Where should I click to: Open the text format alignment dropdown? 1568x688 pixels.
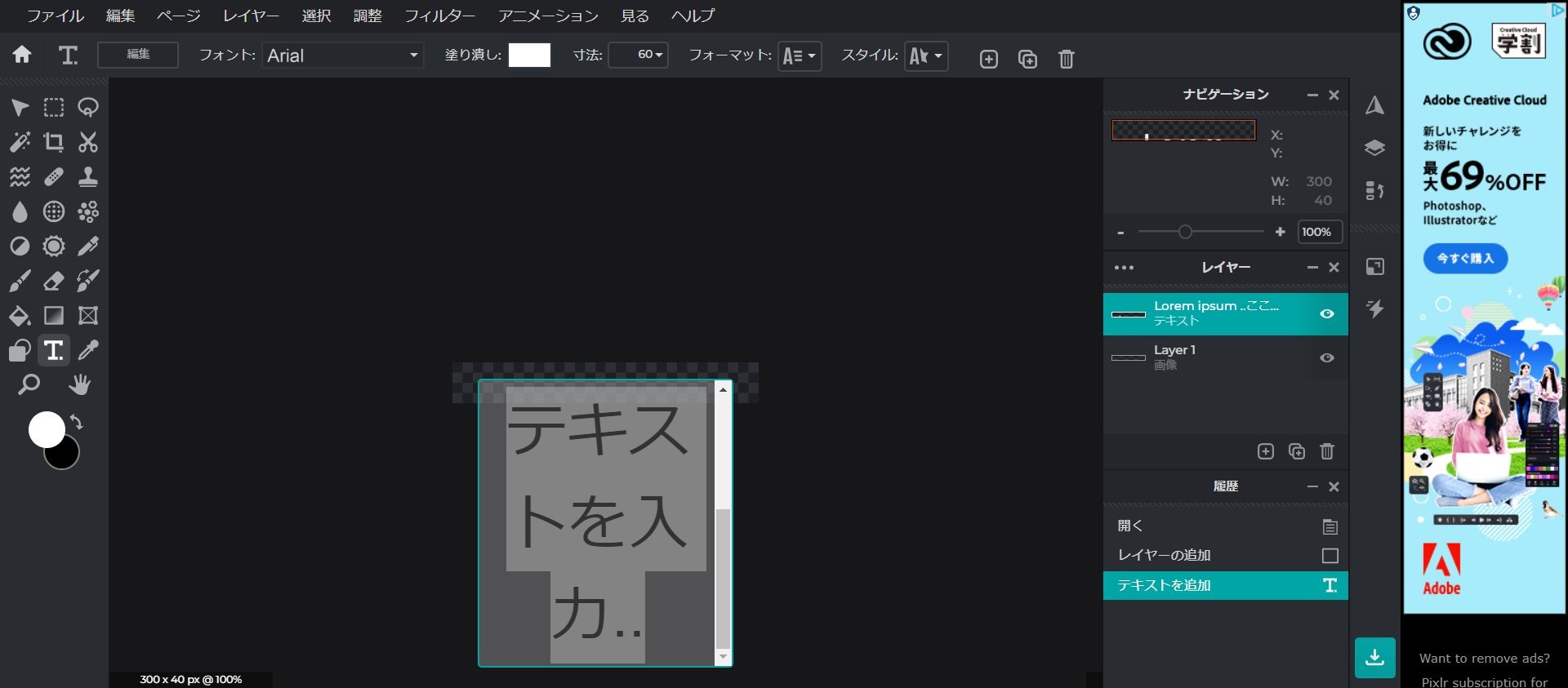coord(799,56)
